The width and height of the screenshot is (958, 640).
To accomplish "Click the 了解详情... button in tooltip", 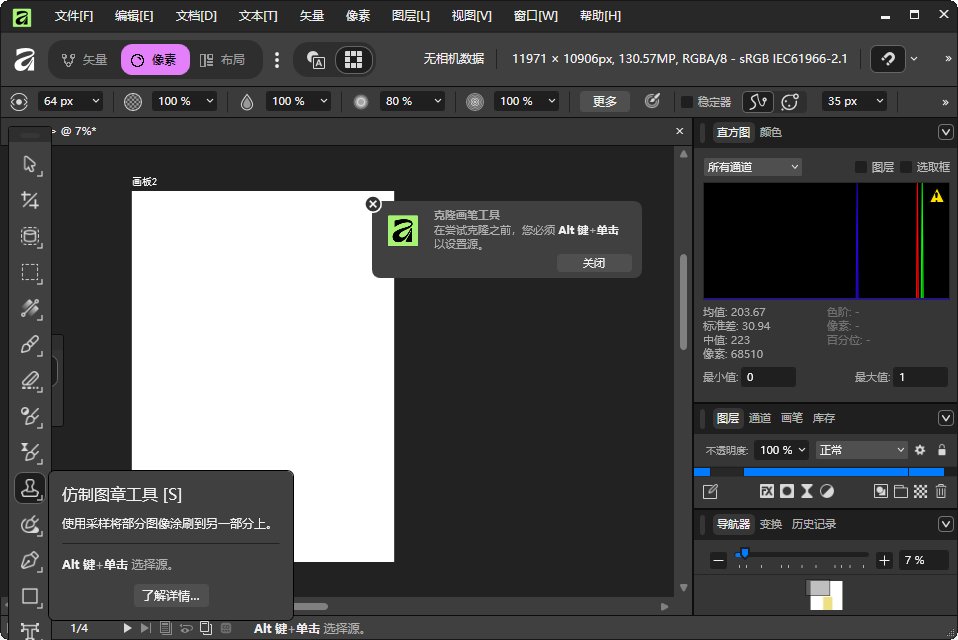I will pyautogui.click(x=171, y=595).
